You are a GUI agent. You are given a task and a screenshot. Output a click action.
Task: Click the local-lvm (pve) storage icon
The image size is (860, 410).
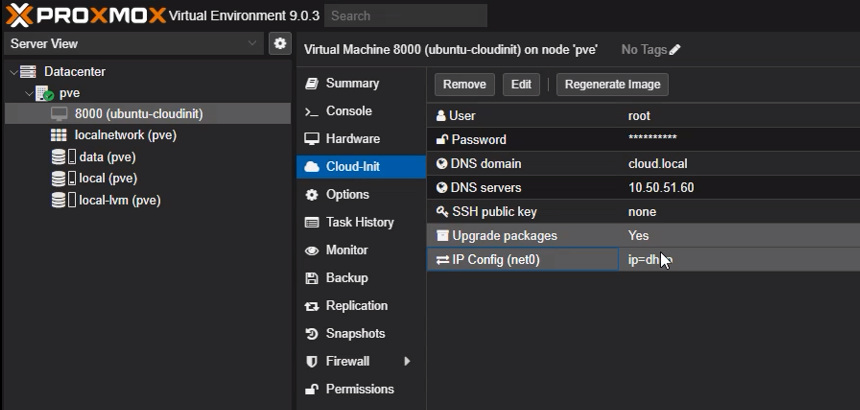(x=63, y=200)
